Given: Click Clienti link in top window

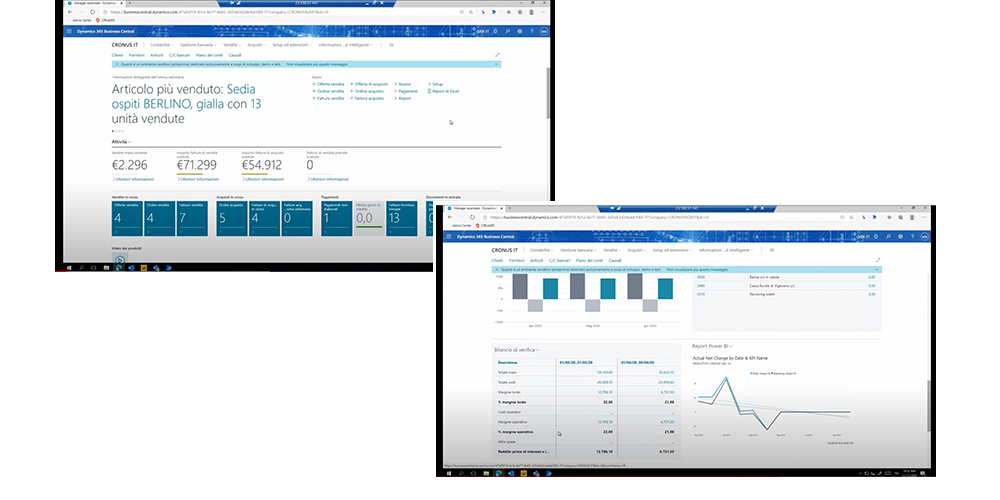Looking at the screenshot, I should pyautogui.click(x=119, y=54).
